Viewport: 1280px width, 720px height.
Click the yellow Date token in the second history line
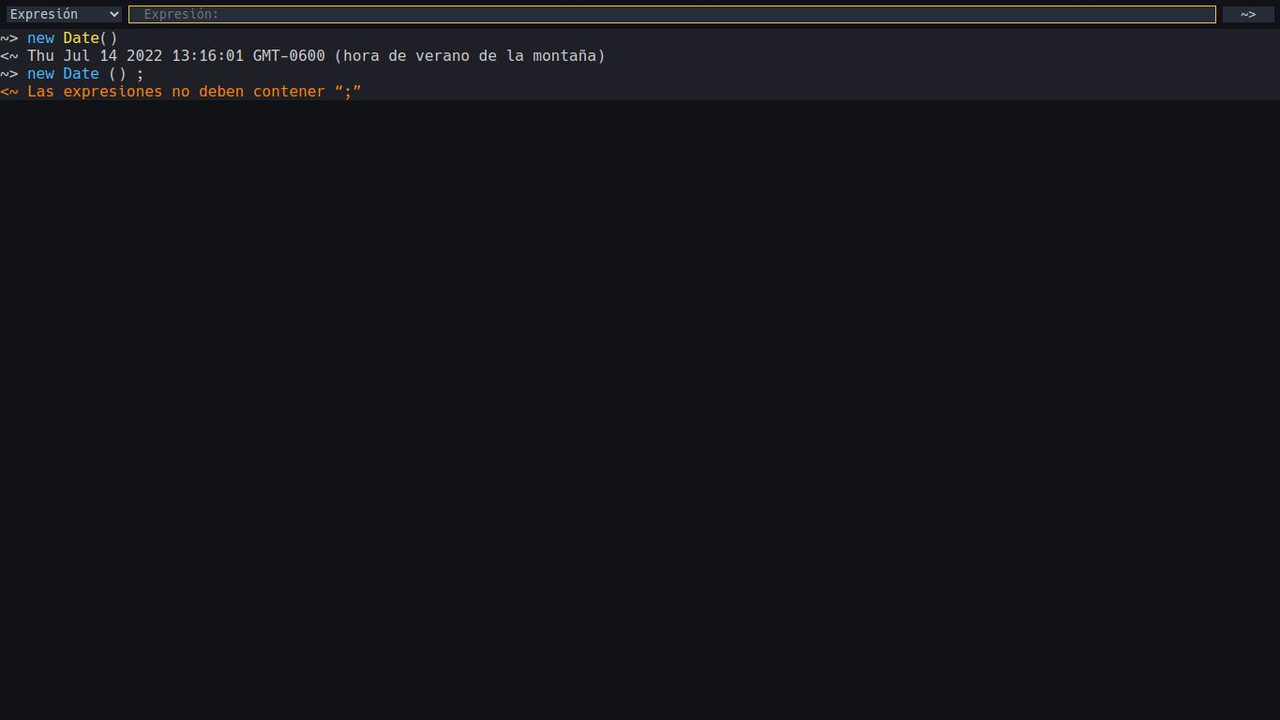81,74
